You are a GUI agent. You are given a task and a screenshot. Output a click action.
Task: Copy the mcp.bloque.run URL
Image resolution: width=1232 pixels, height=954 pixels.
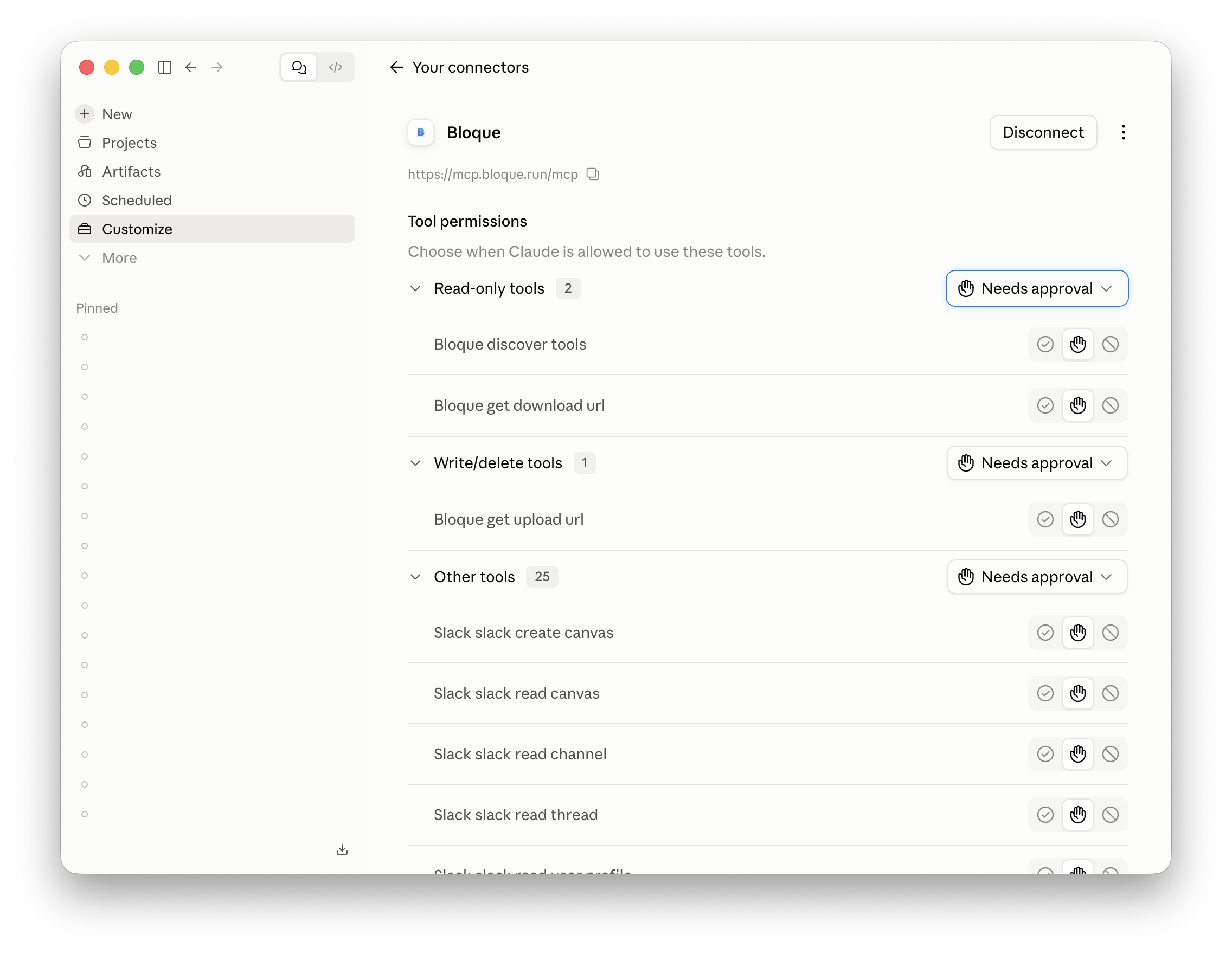pyautogui.click(x=592, y=174)
